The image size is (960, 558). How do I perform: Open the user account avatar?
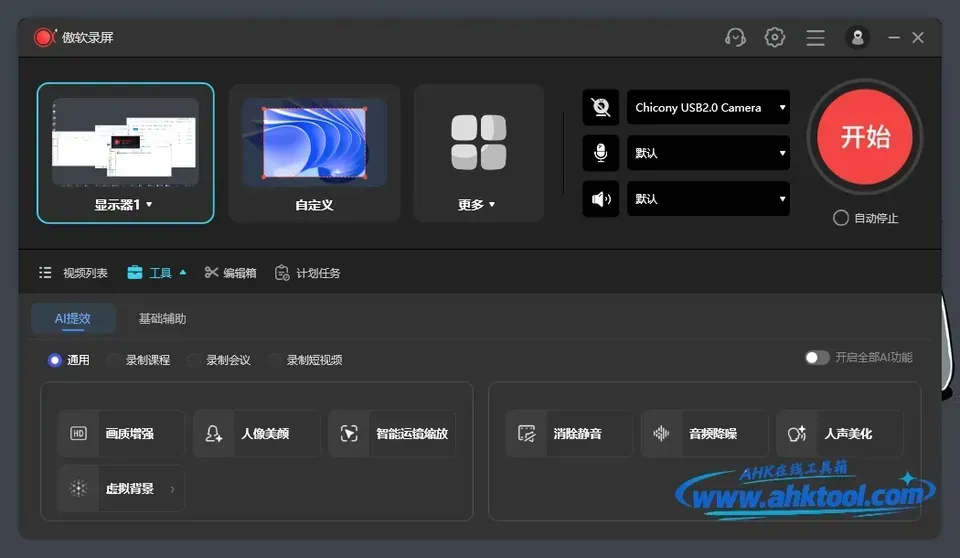coord(857,37)
